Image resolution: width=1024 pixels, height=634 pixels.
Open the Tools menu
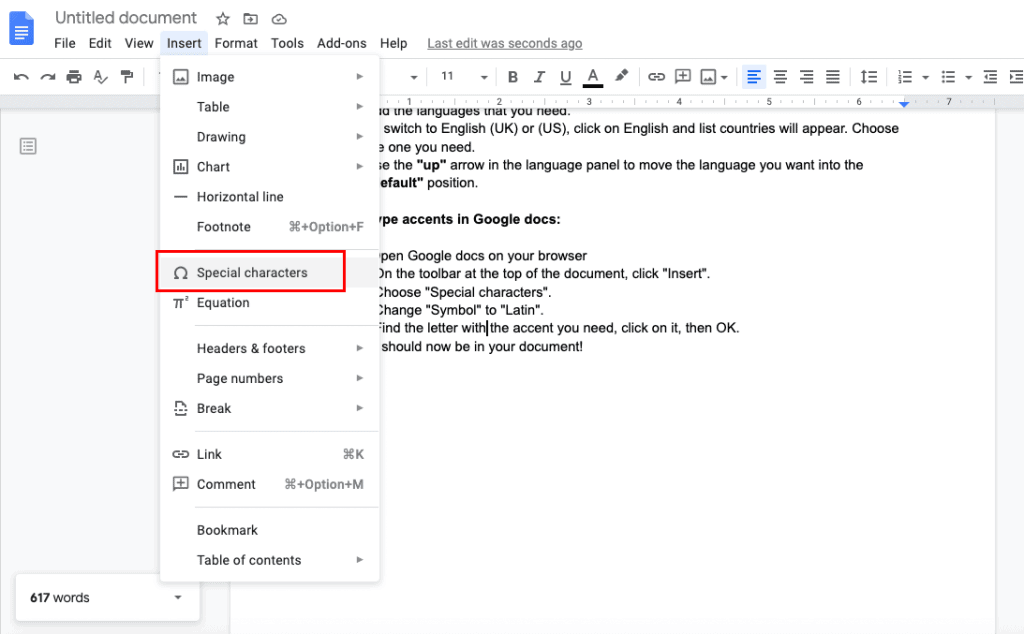click(287, 43)
